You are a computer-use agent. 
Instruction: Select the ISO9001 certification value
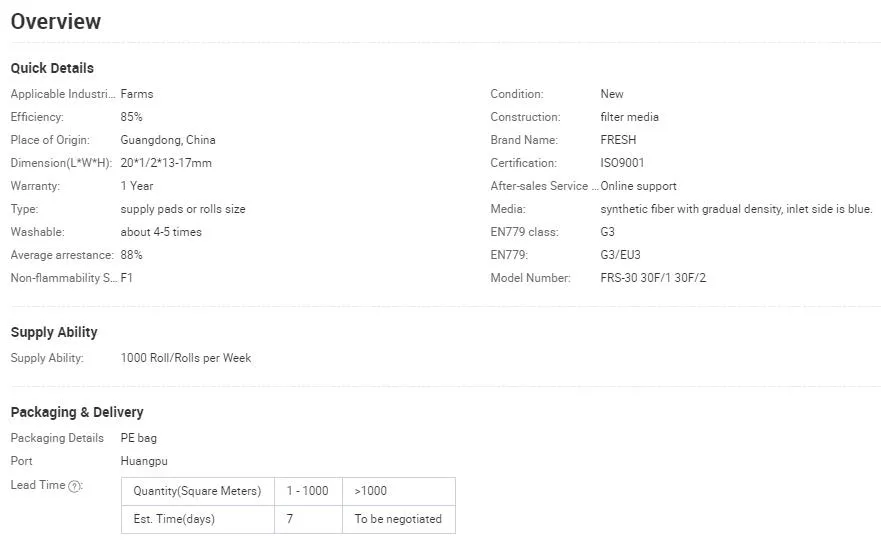pyautogui.click(x=622, y=163)
